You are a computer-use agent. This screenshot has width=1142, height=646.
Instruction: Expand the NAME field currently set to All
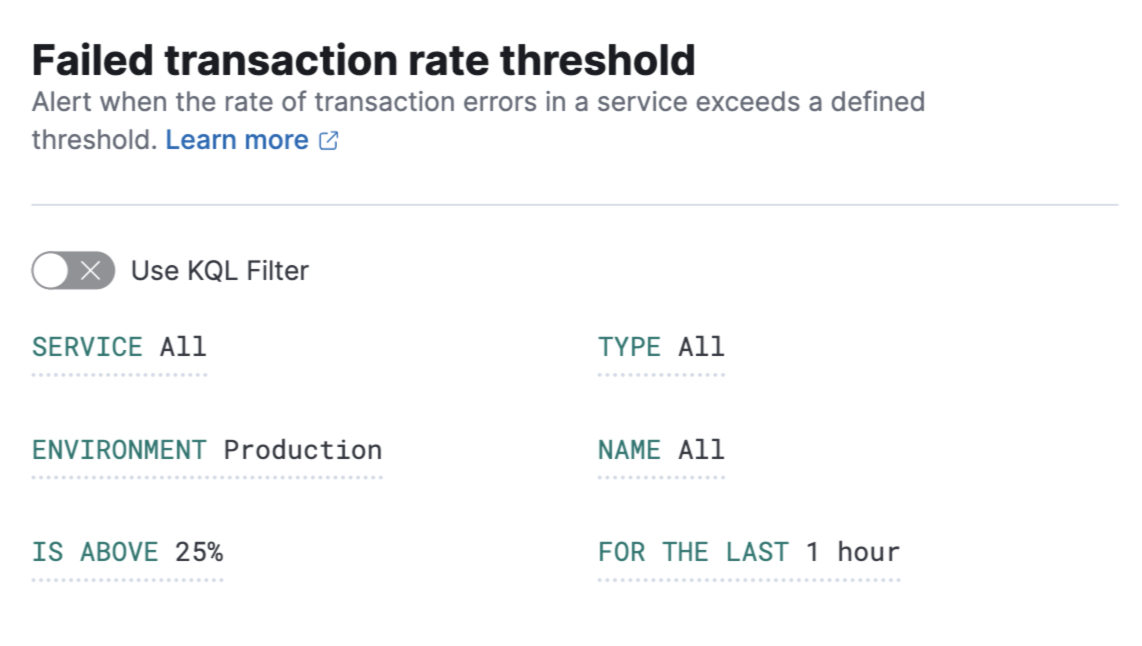tap(662, 450)
